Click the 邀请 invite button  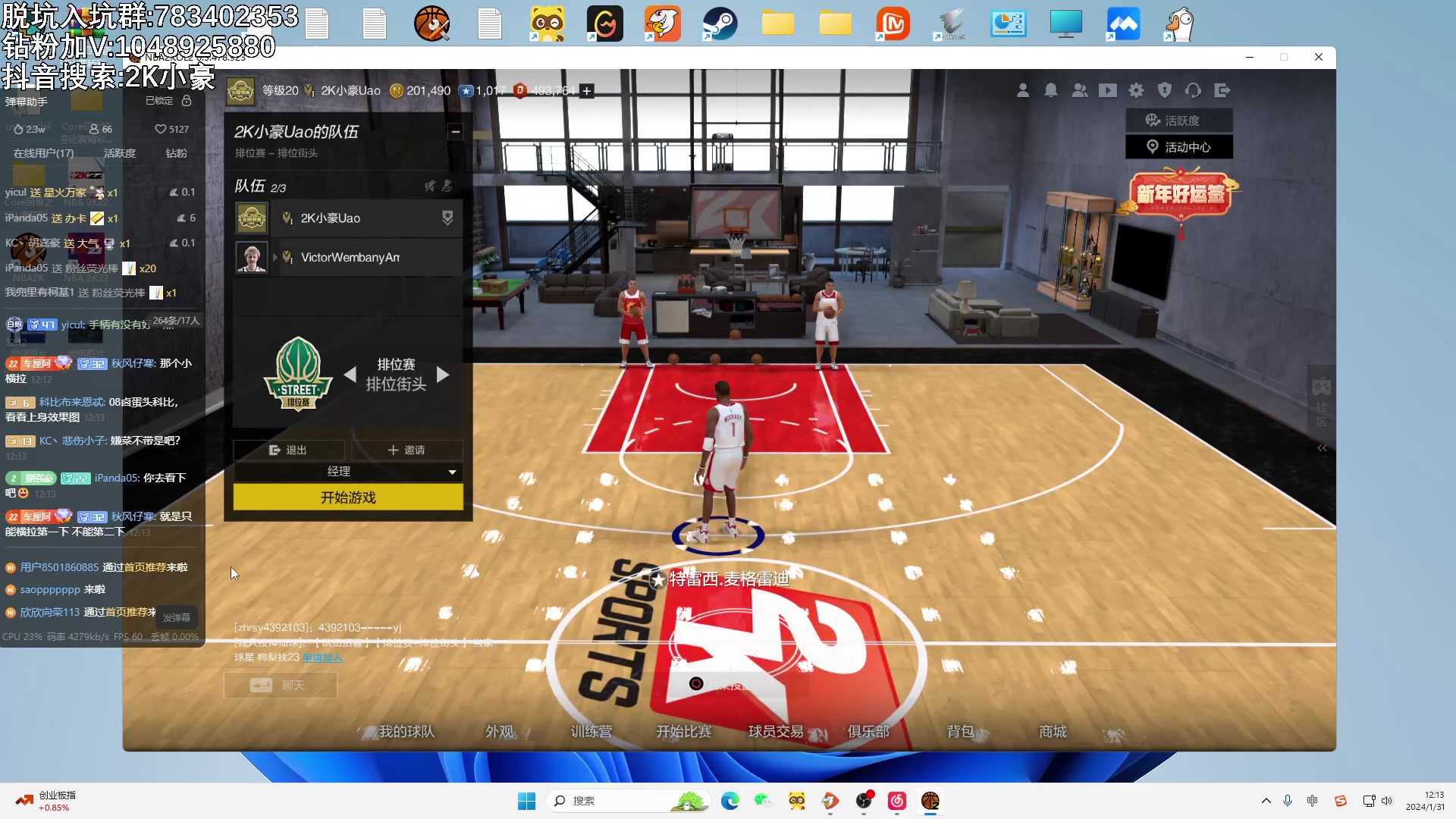(x=406, y=450)
